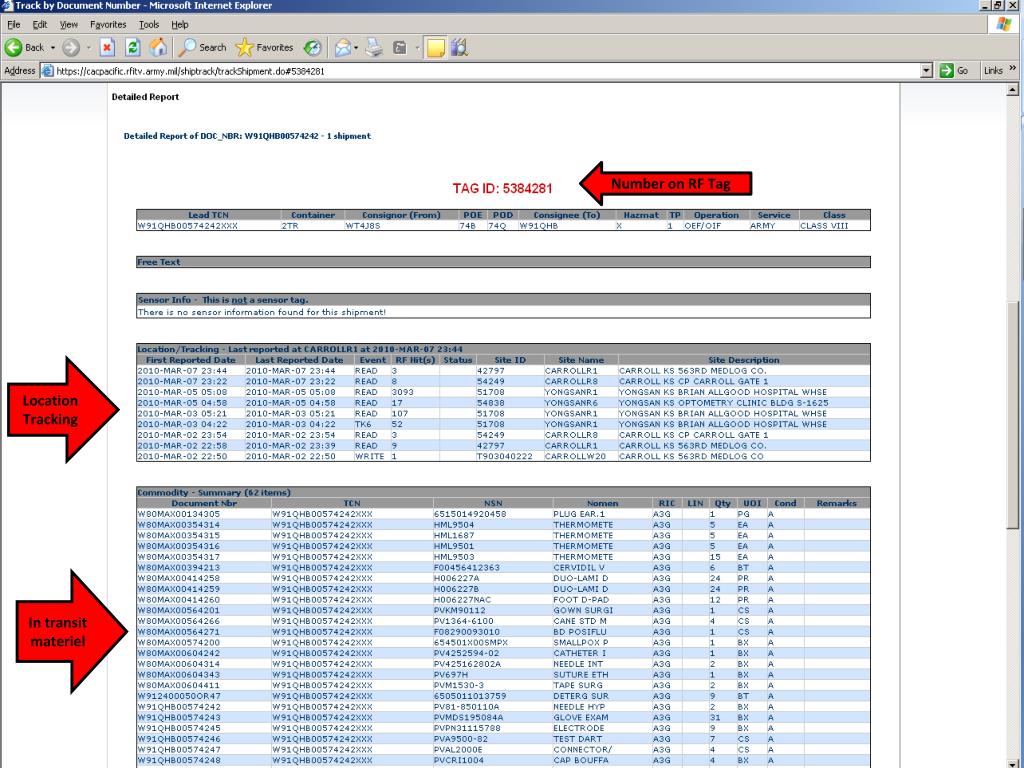Click the Links toolbar label
The width and height of the screenshot is (1024, 768).
pos(993,71)
